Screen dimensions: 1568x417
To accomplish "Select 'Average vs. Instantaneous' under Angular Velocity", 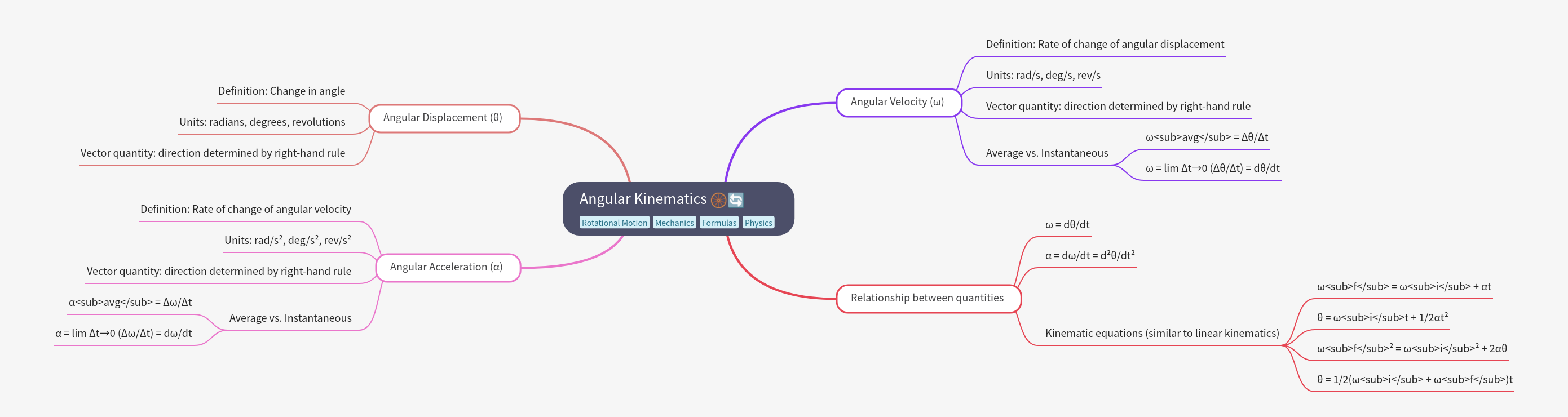I will coord(1047,153).
